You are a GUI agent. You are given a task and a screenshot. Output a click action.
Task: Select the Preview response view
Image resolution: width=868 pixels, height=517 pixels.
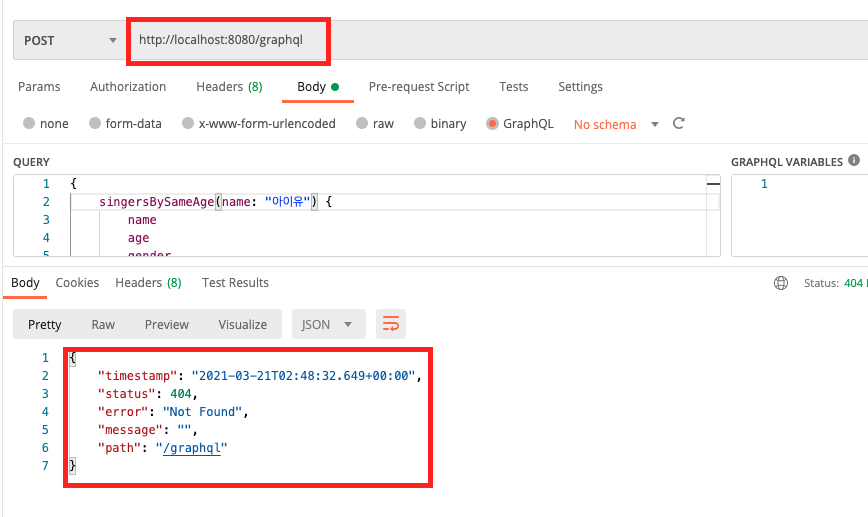(x=167, y=324)
